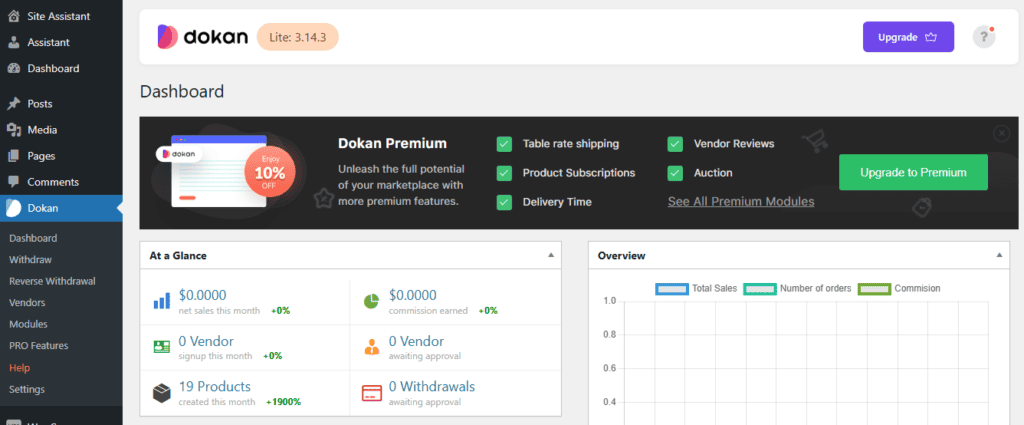Open Help submenu item
The width and height of the screenshot is (1024, 425).
click(x=20, y=368)
